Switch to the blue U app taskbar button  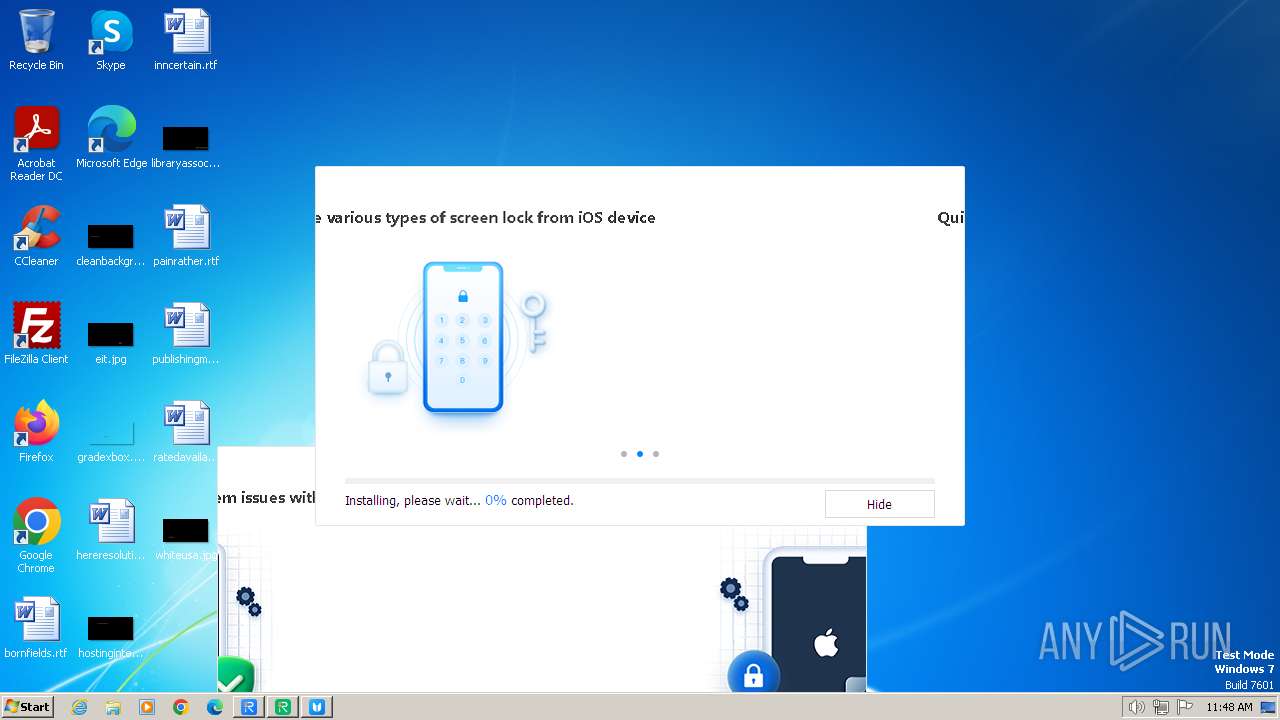[318, 707]
